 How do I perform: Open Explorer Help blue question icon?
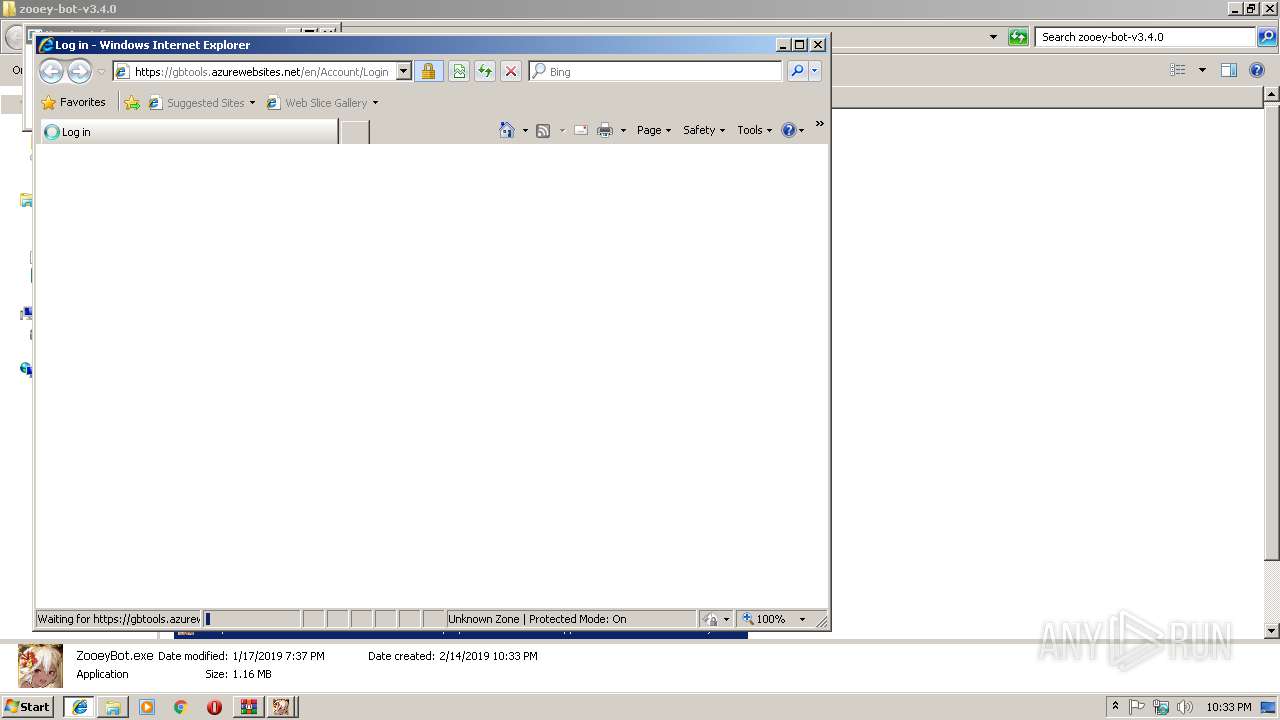coord(1257,70)
